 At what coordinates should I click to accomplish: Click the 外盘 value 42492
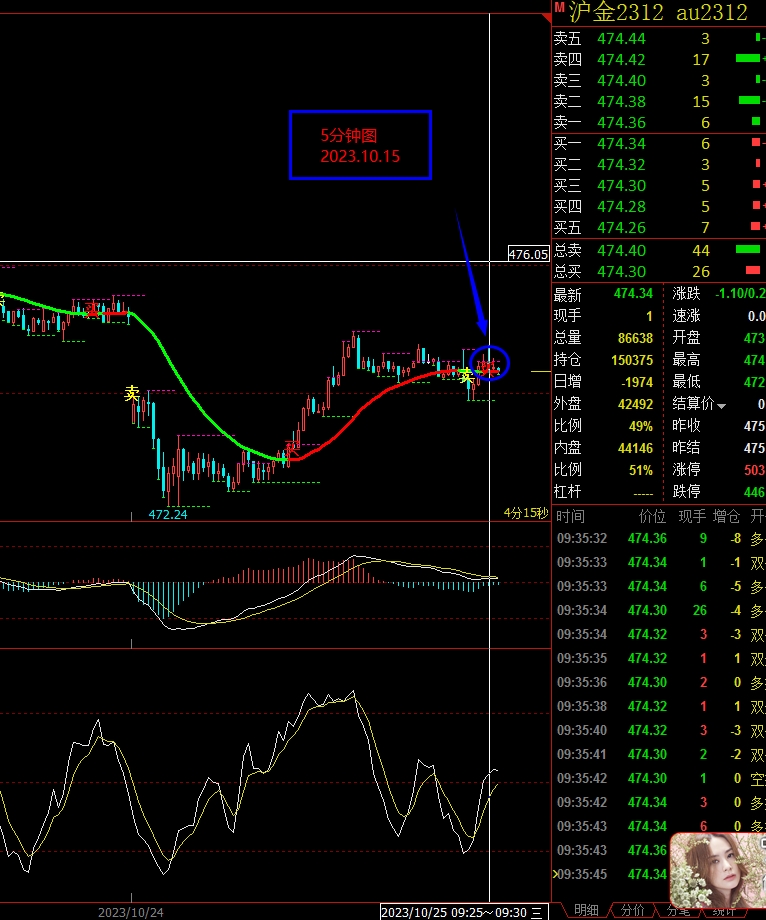[635, 404]
